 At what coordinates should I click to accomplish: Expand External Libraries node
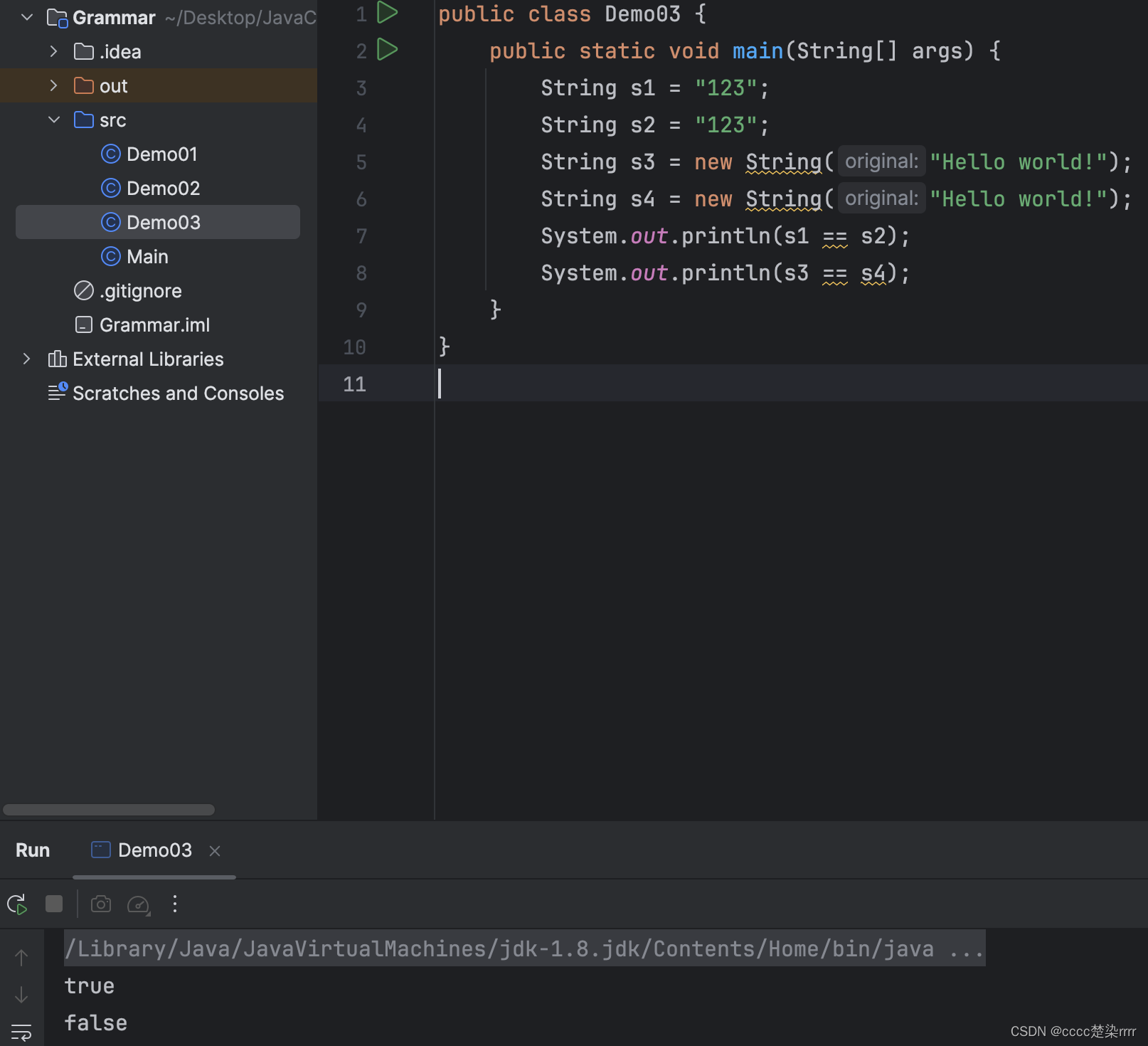[x=27, y=359]
